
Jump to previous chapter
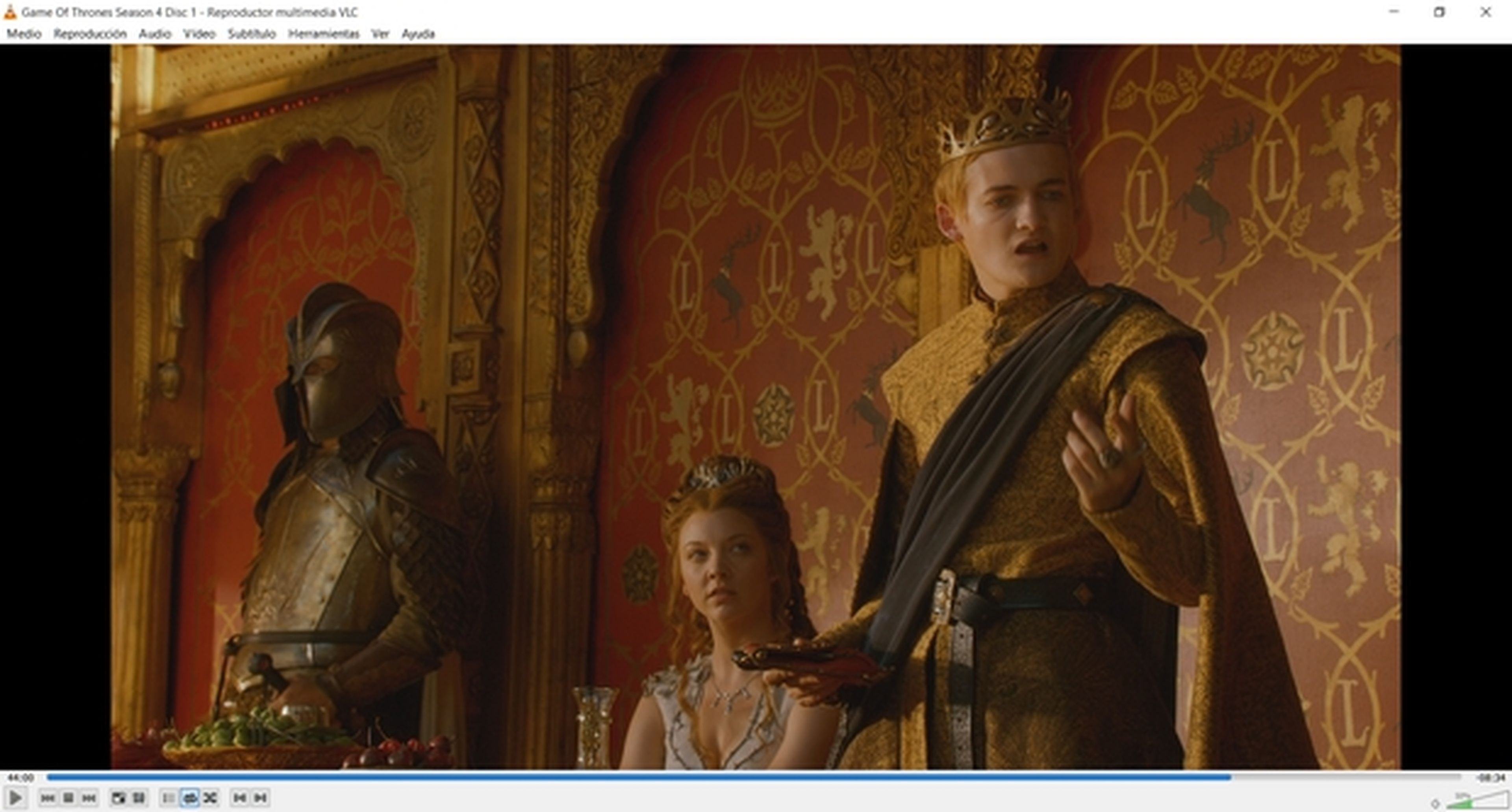coord(239,798)
